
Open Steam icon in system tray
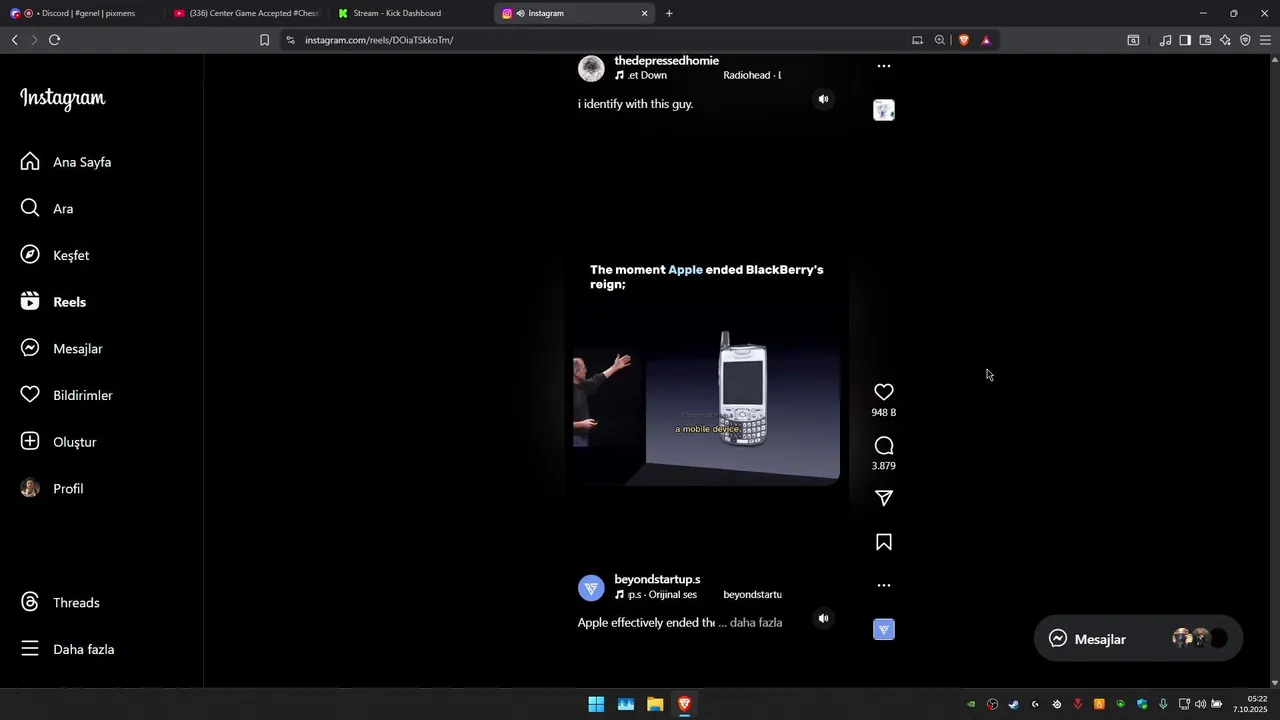coord(1014,704)
